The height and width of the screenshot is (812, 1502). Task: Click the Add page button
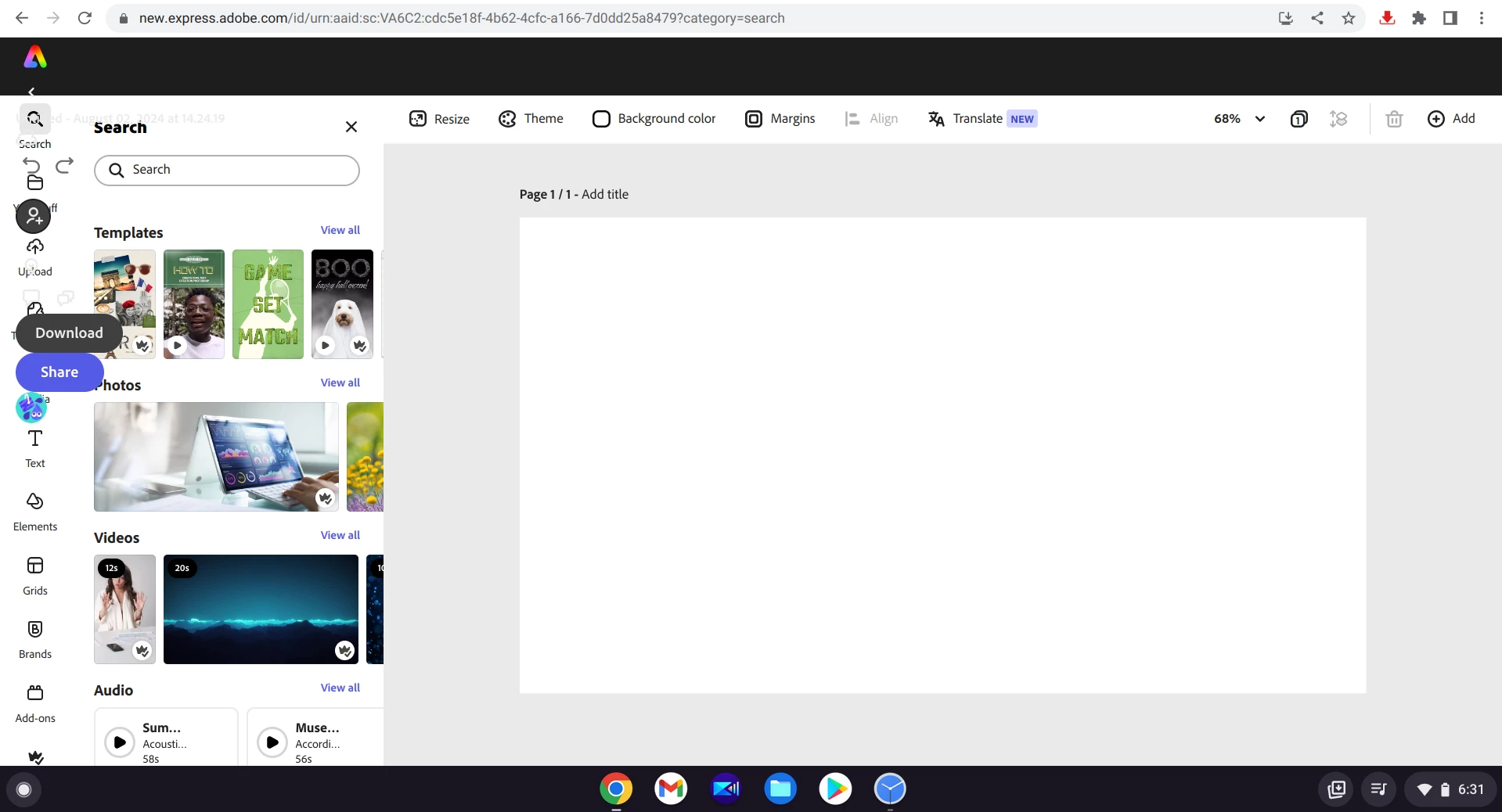coord(1451,119)
